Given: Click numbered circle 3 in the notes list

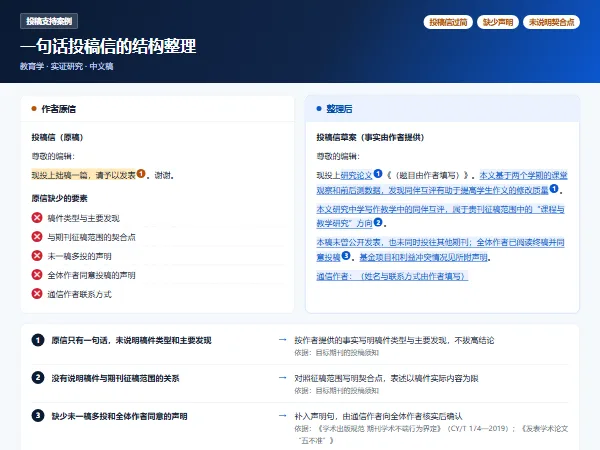Looking at the screenshot, I should click(38, 416).
